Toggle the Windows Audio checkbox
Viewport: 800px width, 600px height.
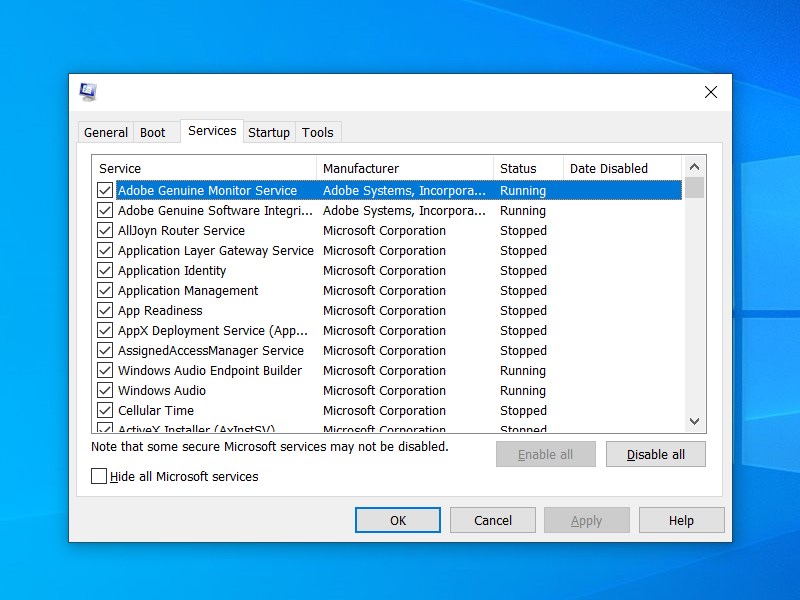(105, 390)
